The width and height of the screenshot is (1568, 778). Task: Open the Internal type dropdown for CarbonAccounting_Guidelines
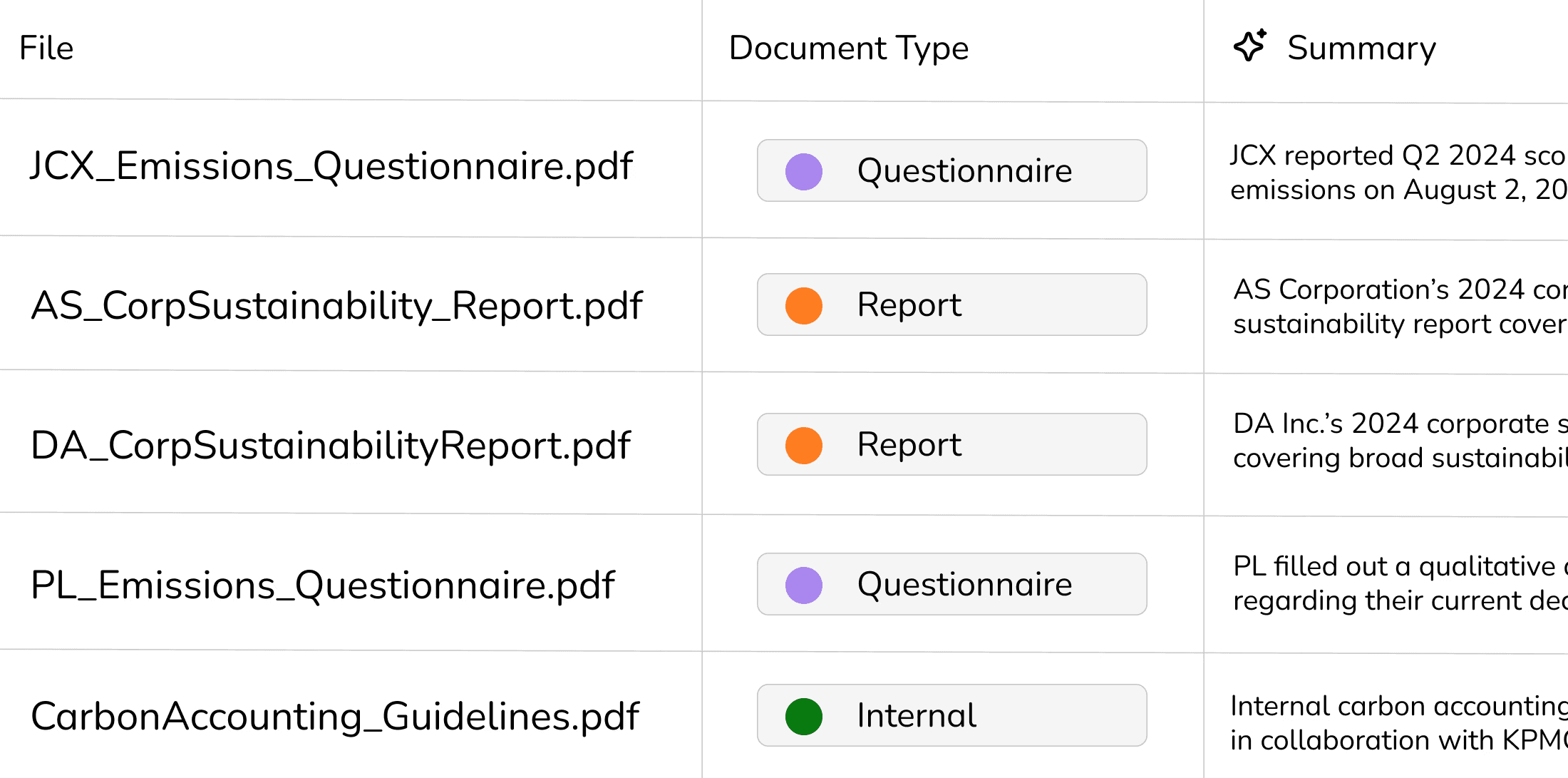click(951, 715)
